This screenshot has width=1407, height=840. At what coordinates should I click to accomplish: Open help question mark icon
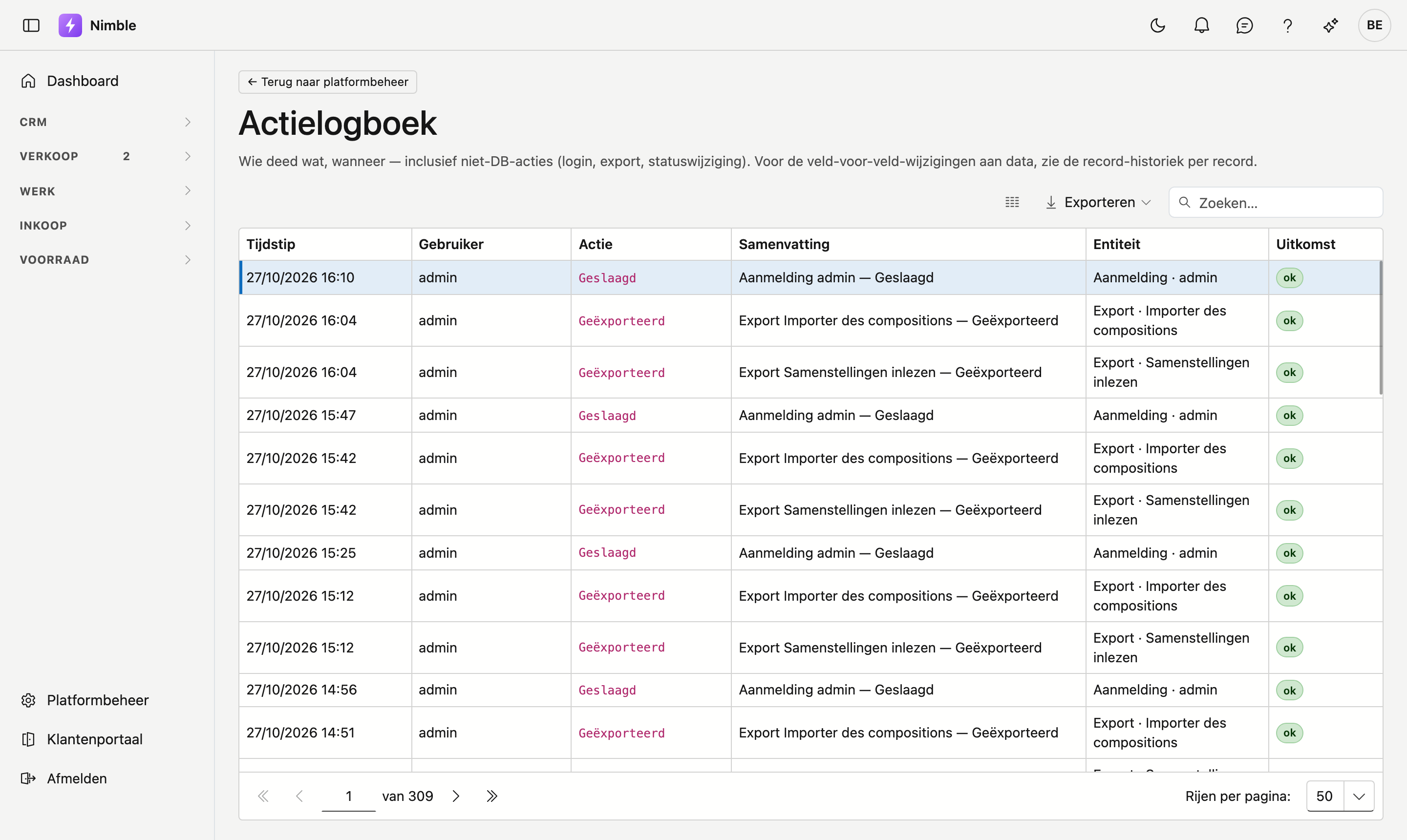click(x=1287, y=25)
